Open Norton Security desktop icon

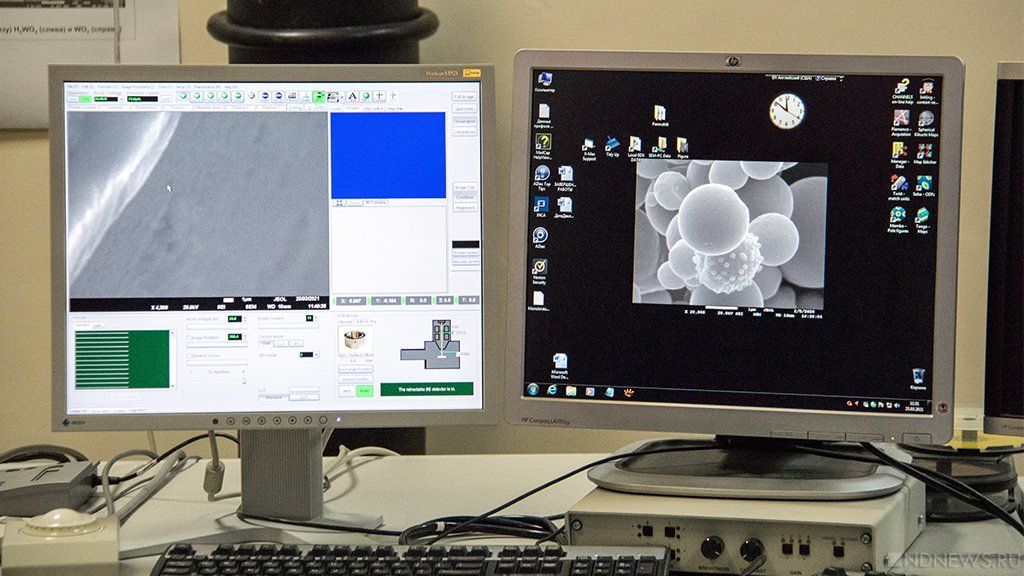539,272
